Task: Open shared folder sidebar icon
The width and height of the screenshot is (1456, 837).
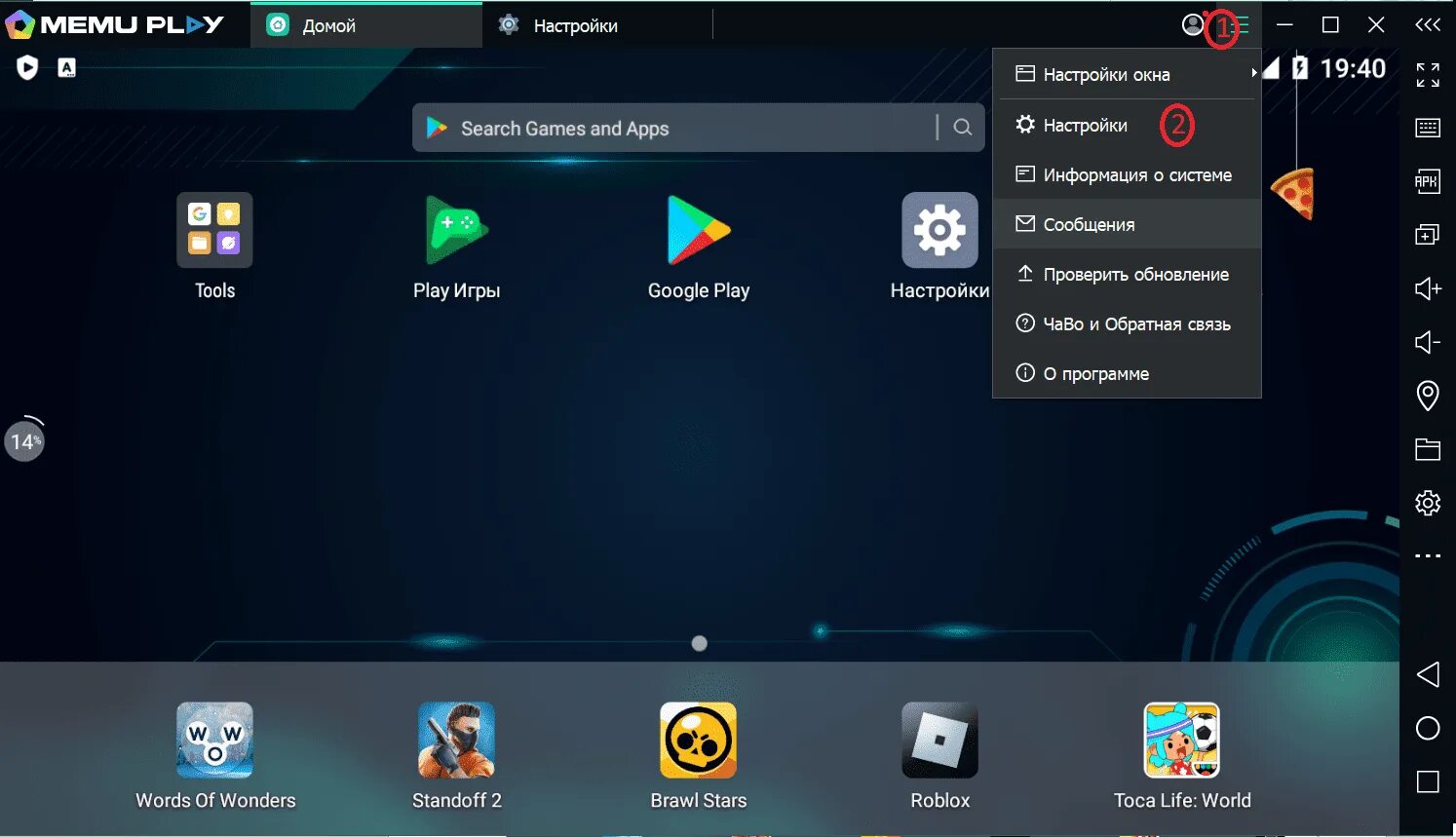Action: coord(1428,449)
